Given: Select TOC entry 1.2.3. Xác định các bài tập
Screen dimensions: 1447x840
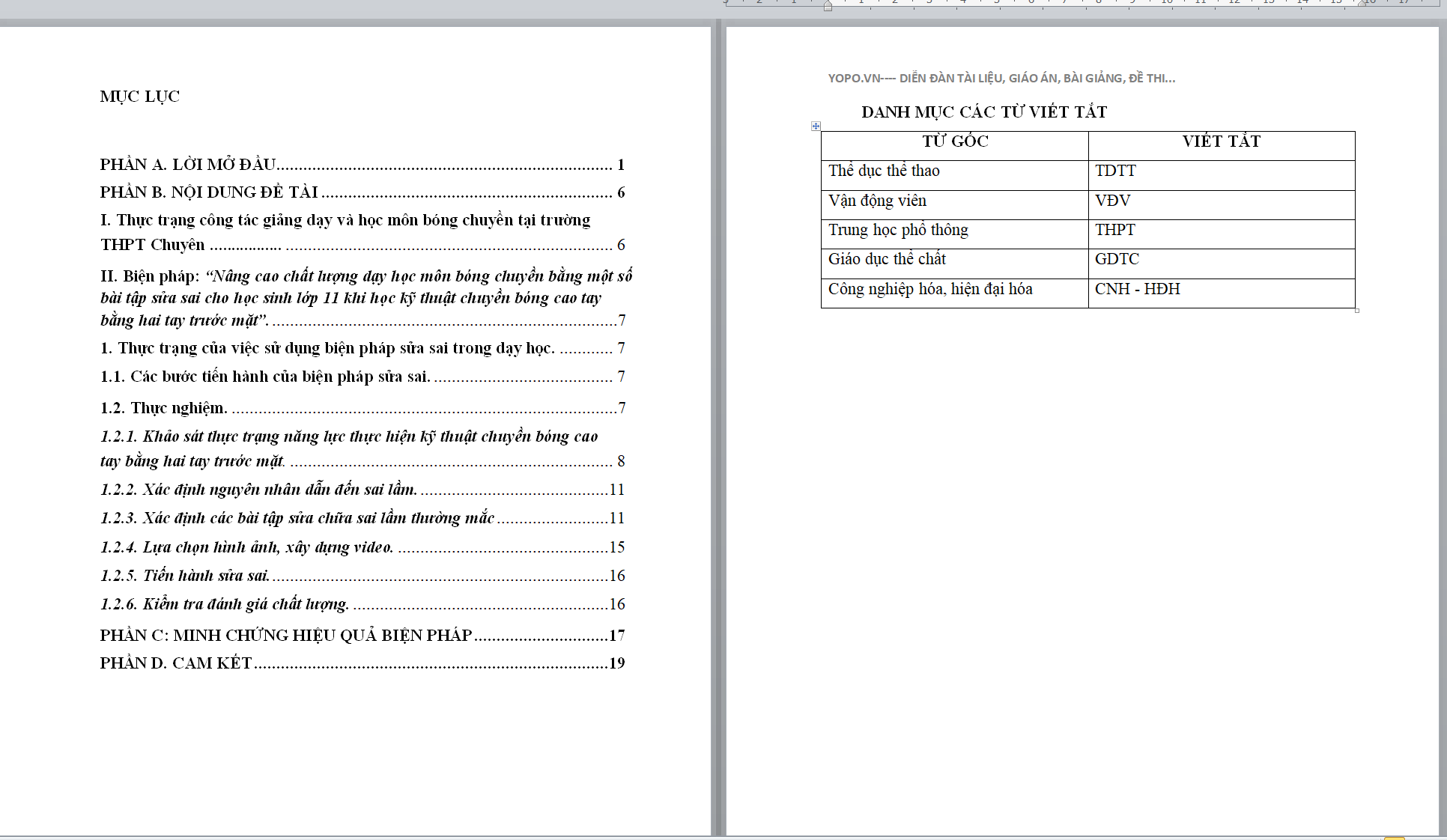Looking at the screenshot, I should click(x=362, y=518).
